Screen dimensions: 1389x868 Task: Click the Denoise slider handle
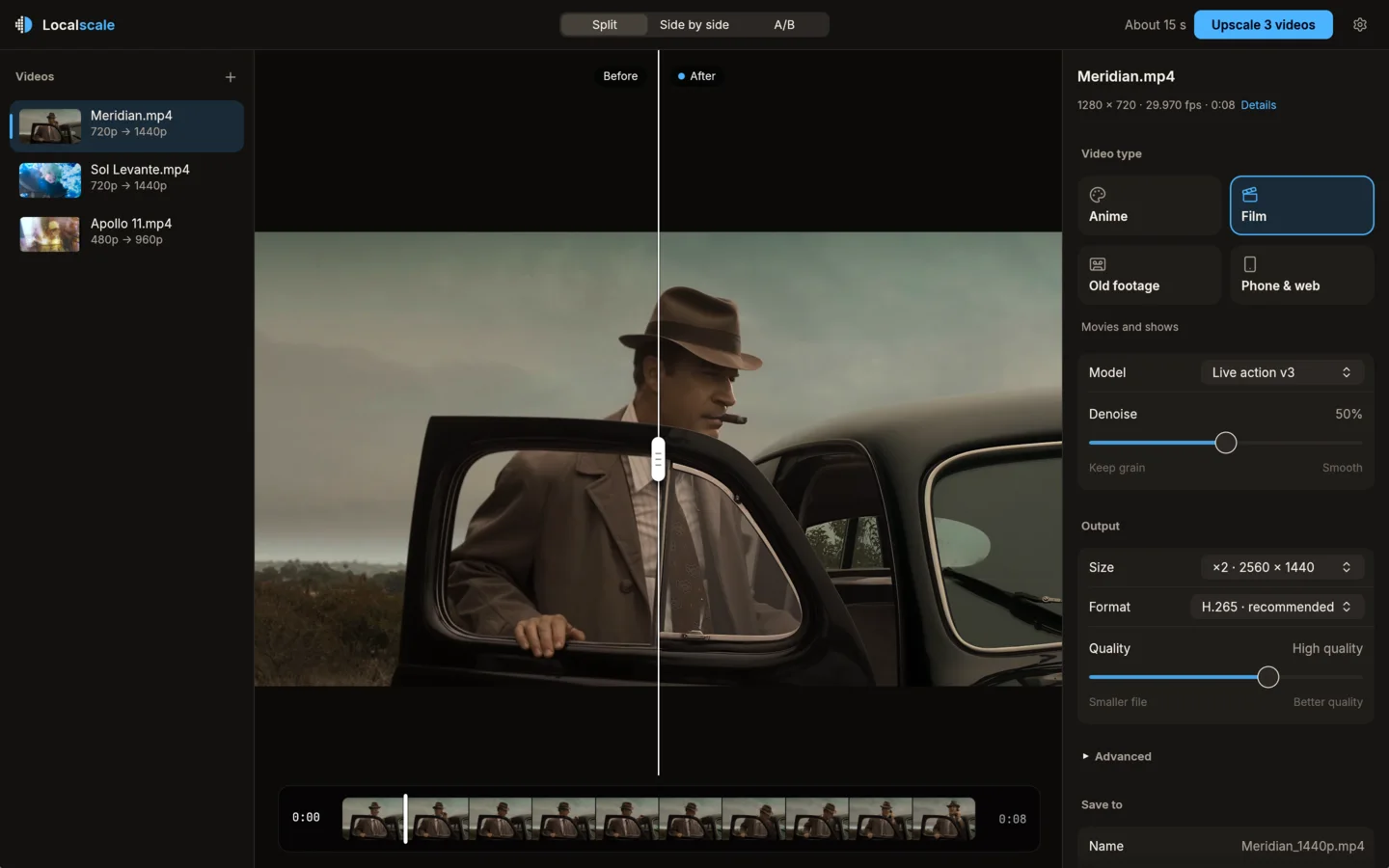coord(1226,443)
